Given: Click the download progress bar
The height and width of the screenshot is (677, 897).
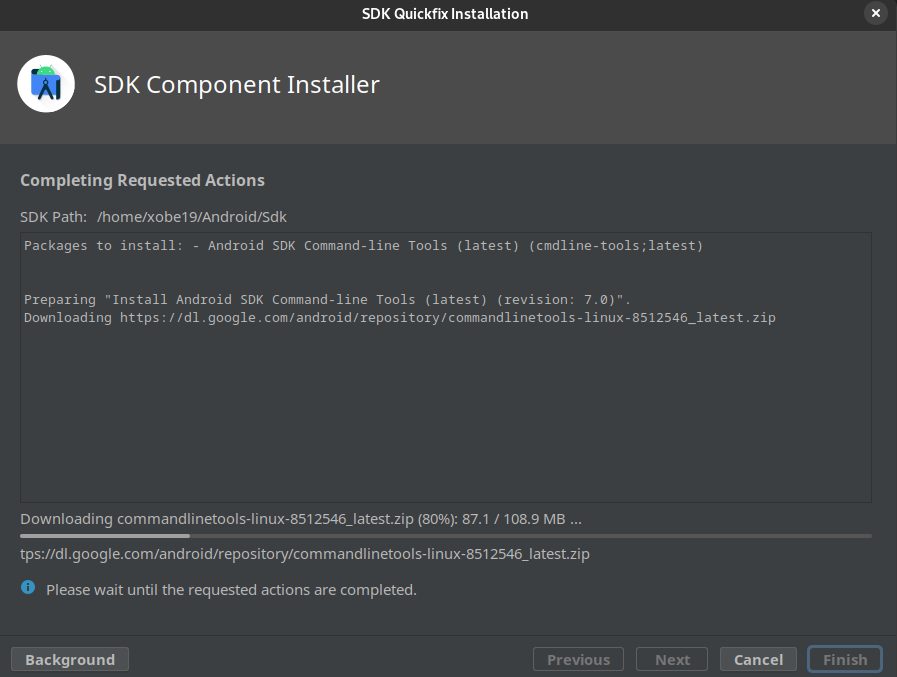Looking at the screenshot, I should [445, 536].
